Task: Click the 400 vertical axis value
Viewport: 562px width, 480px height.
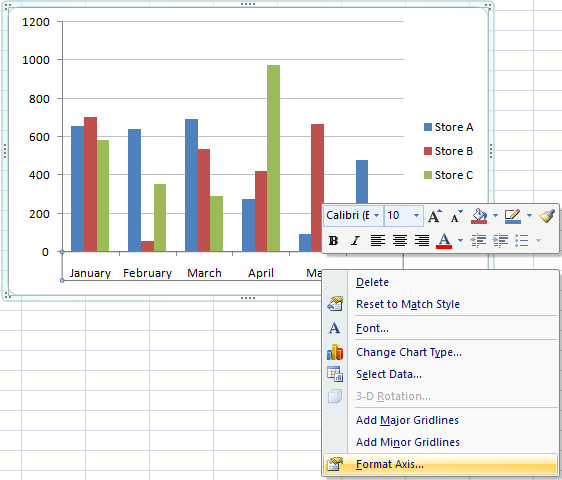Action: point(39,175)
